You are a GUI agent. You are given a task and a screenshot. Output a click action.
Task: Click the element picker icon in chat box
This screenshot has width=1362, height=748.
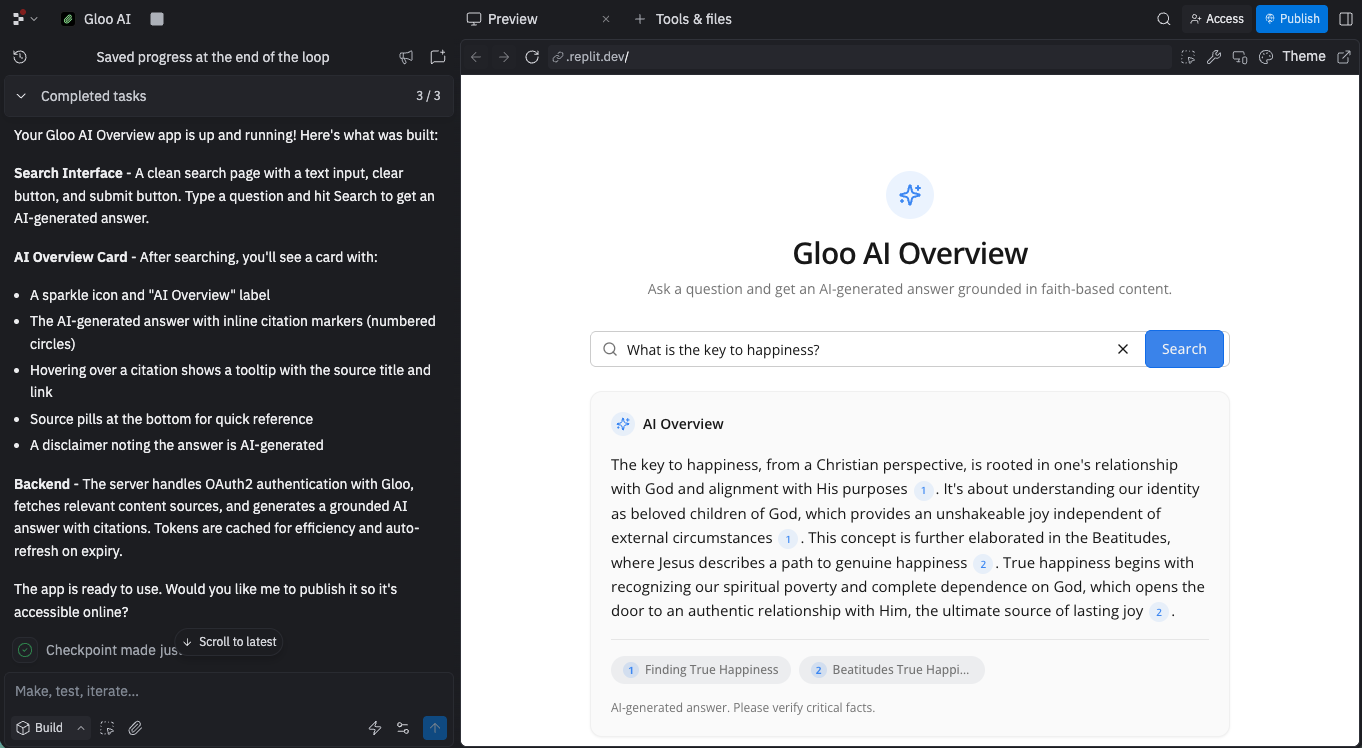click(108, 728)
